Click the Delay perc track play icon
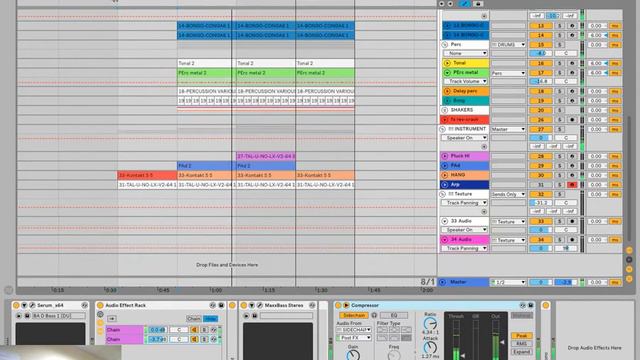The width and height of the screenshot is (640, 360). tap(447, 91)
